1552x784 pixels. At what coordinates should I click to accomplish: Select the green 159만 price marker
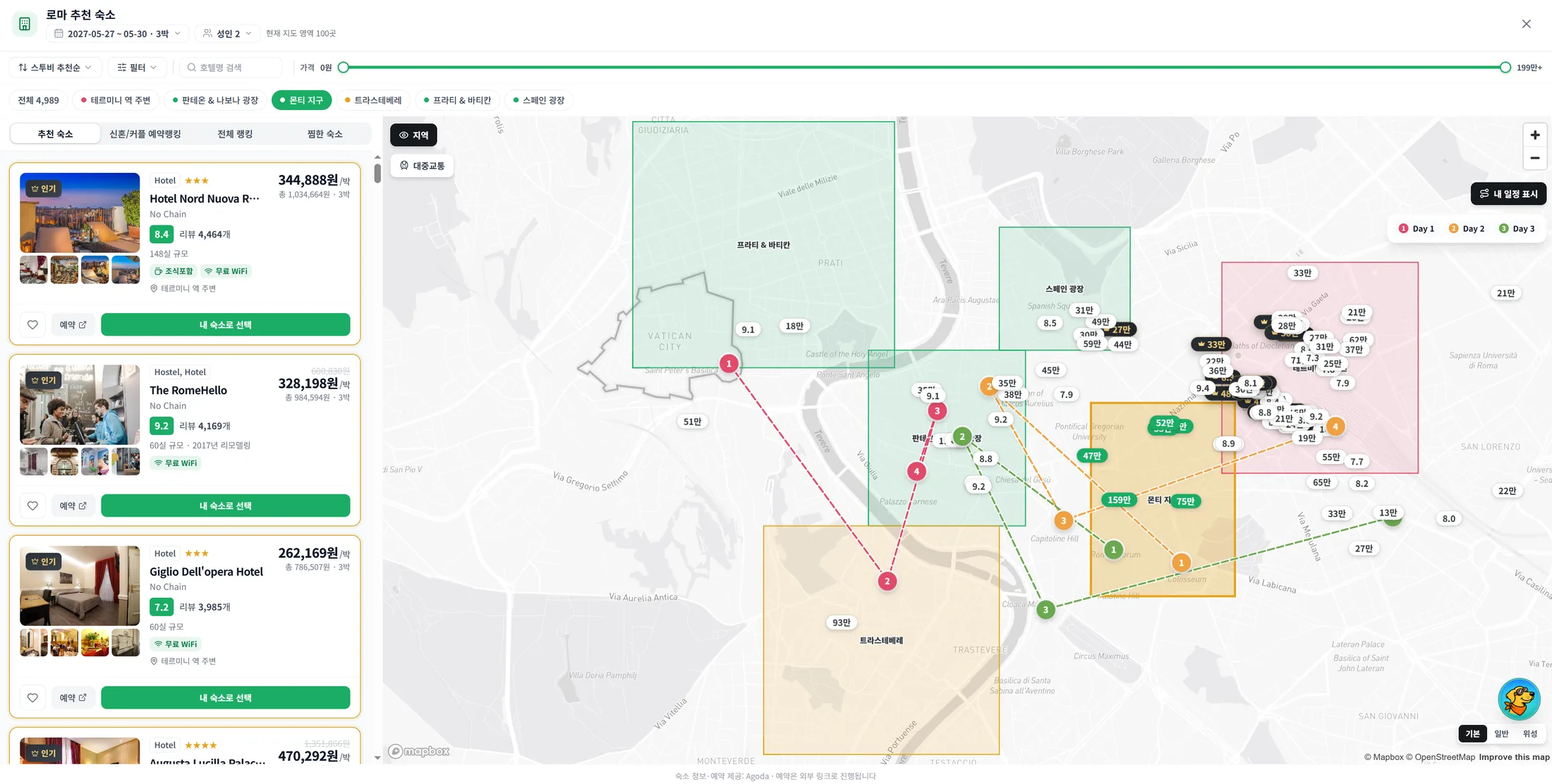pyautogui.click(x=1119, y=500)
